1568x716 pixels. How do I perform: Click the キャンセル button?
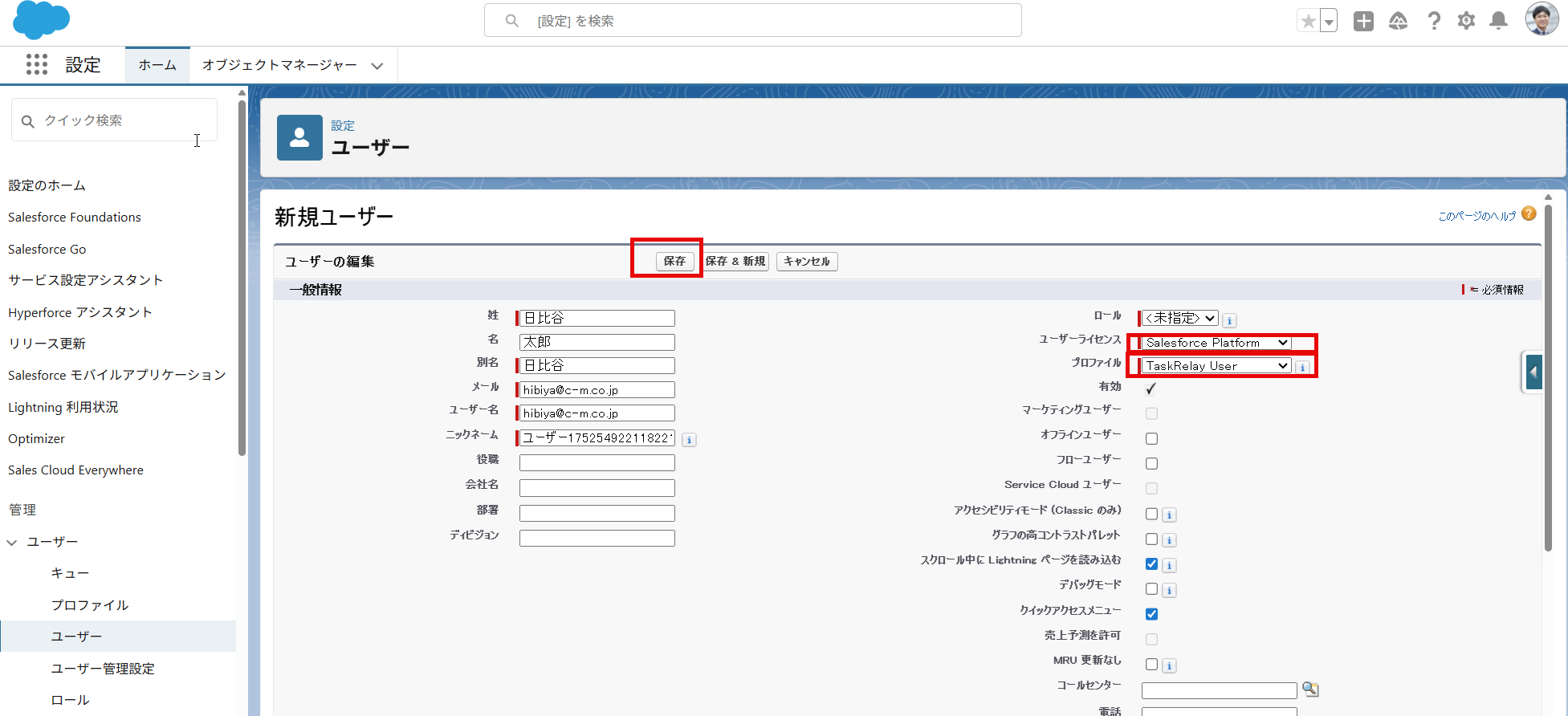tap(807, 261)
